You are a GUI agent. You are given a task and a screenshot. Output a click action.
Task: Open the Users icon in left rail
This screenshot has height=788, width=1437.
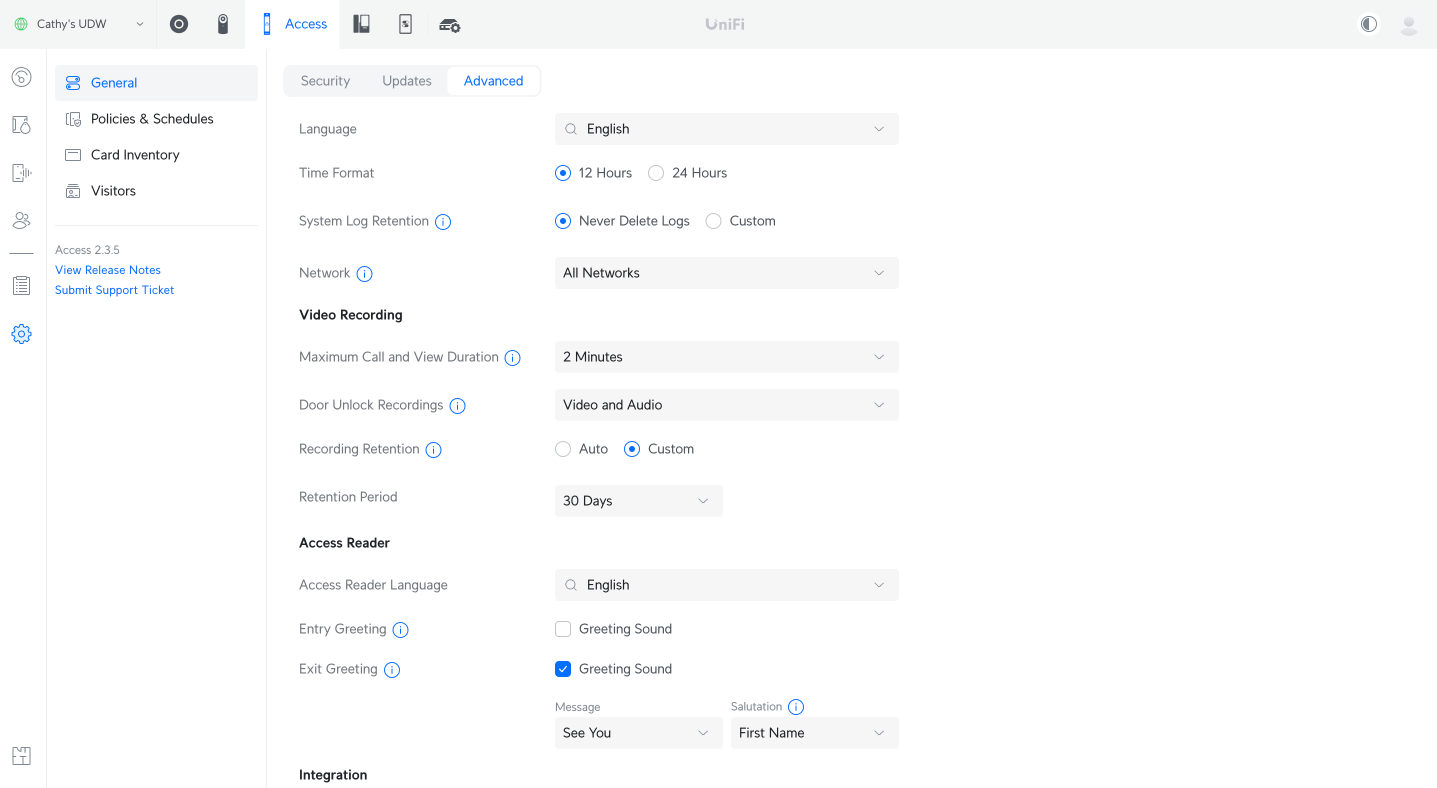point(22,221)
